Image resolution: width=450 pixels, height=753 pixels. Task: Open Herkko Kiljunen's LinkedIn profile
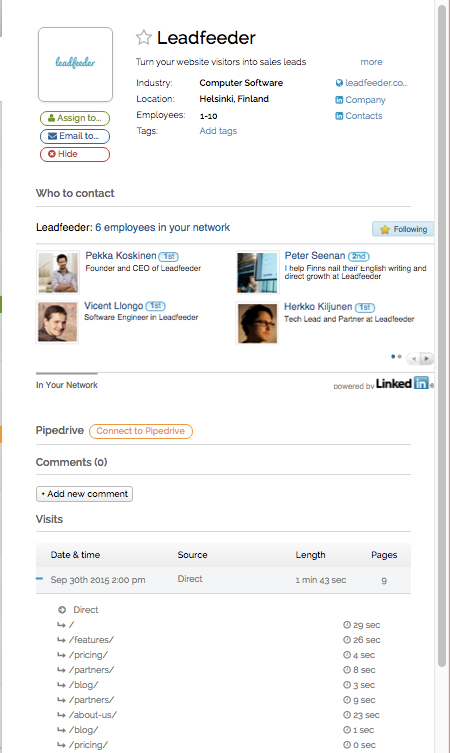[x=318, y=306]
